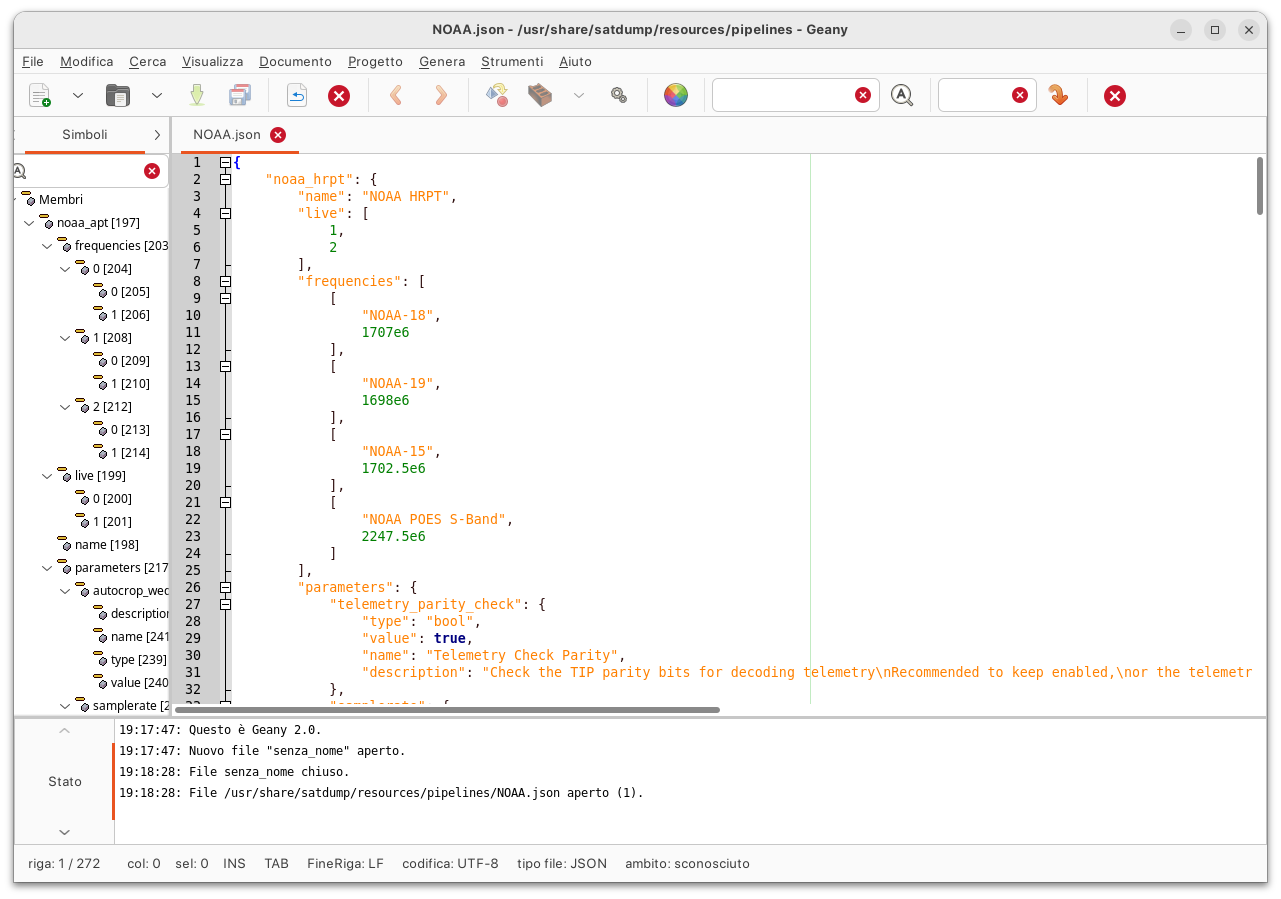Screen dimensions: 1281x899
Task: Navigate forward with the right arrow icon
Action: pos(440,96)
